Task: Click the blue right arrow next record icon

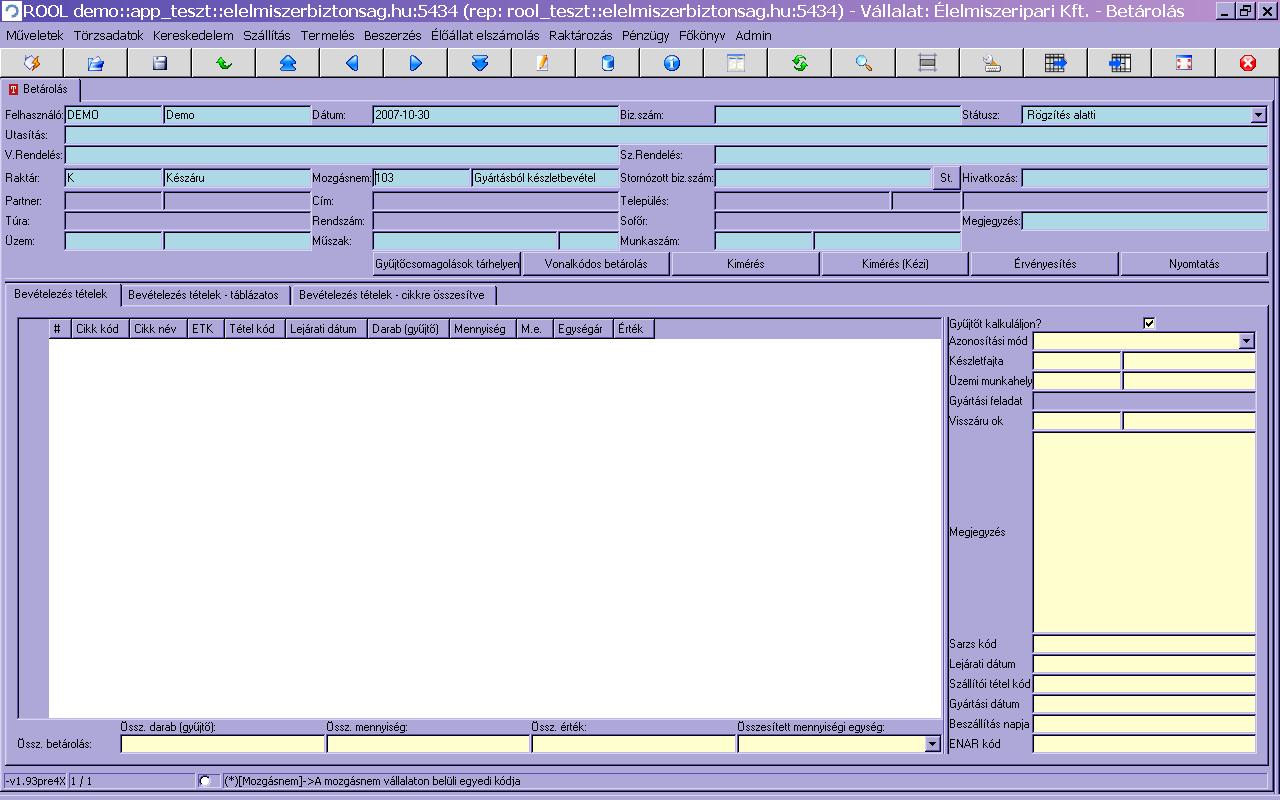Action: 416,63
